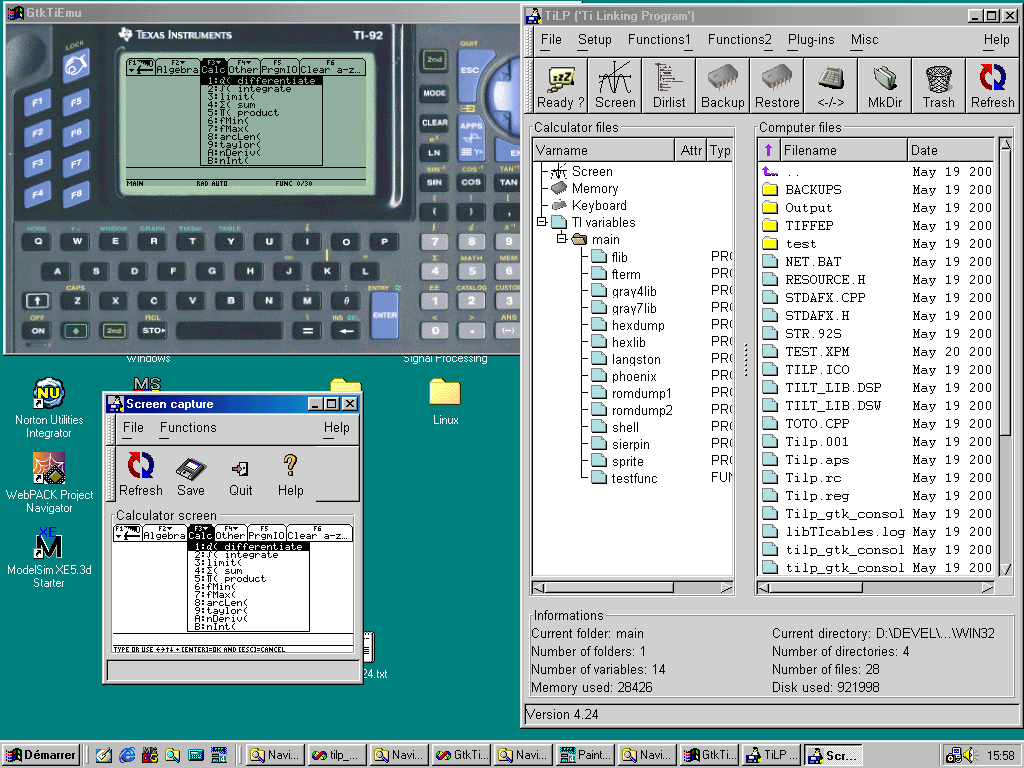This screenshot has height=768, width=1024.
Task: Click the ESC key on the TI-92 emulator
Action: tap(470, 70)
